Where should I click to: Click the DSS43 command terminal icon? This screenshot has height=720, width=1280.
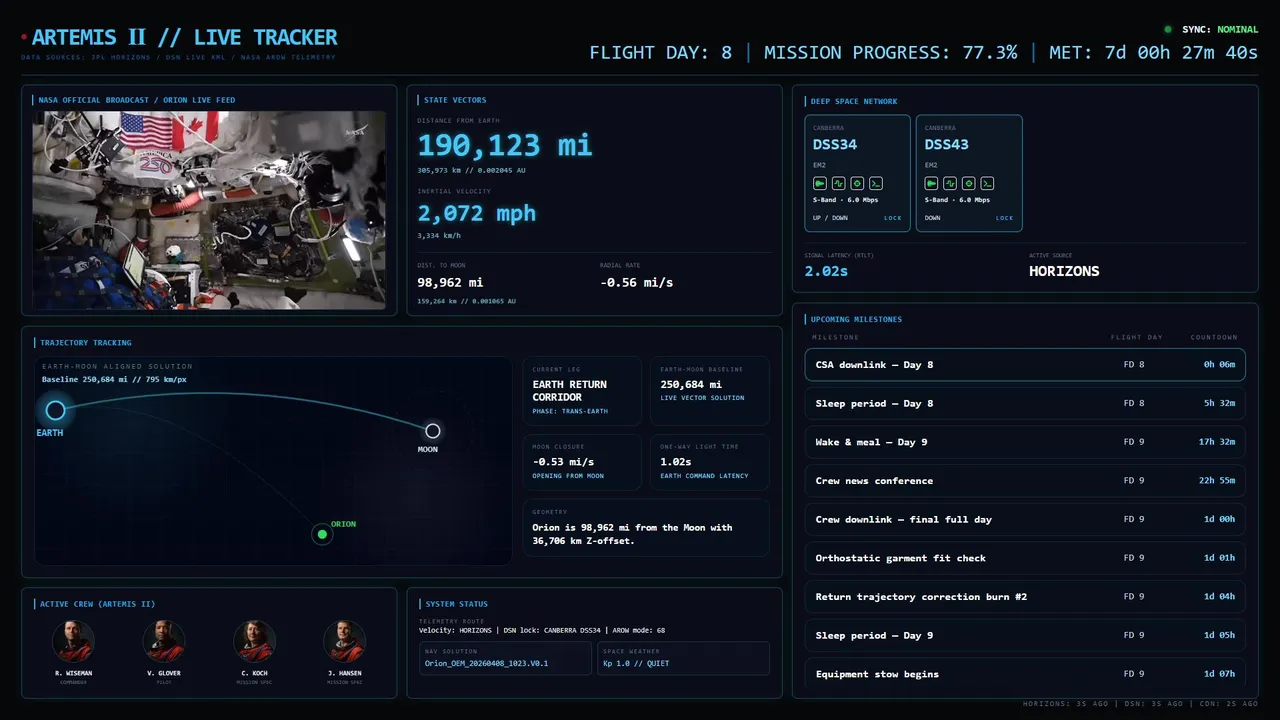pos(987,183)
